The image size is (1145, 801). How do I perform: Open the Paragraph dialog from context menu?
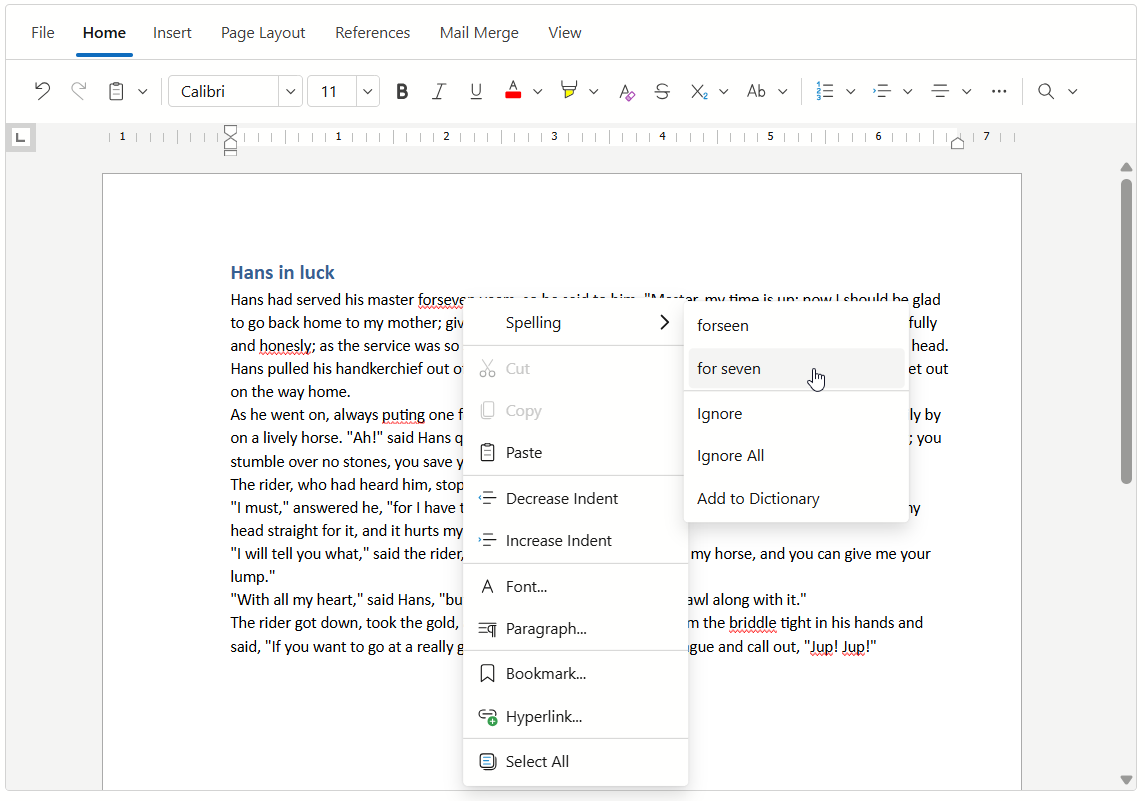(x=545, y=628)
